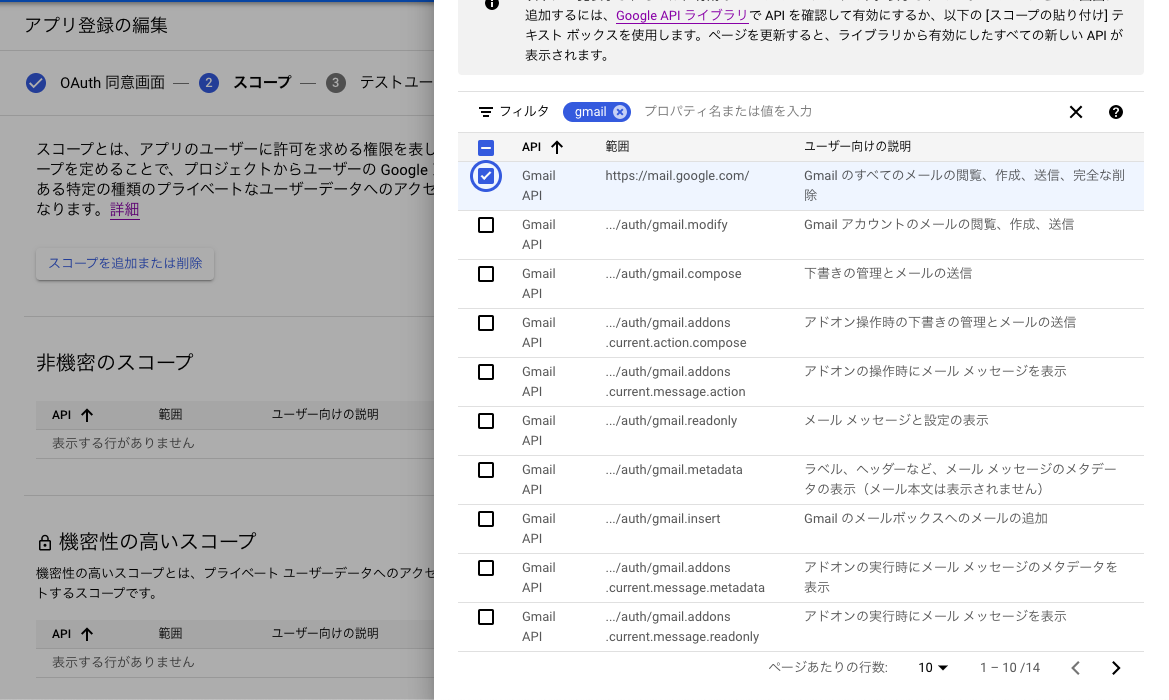Click the .../auth/gmail.modify scope text
1169x700 pixels.
(x=667, y=225)
